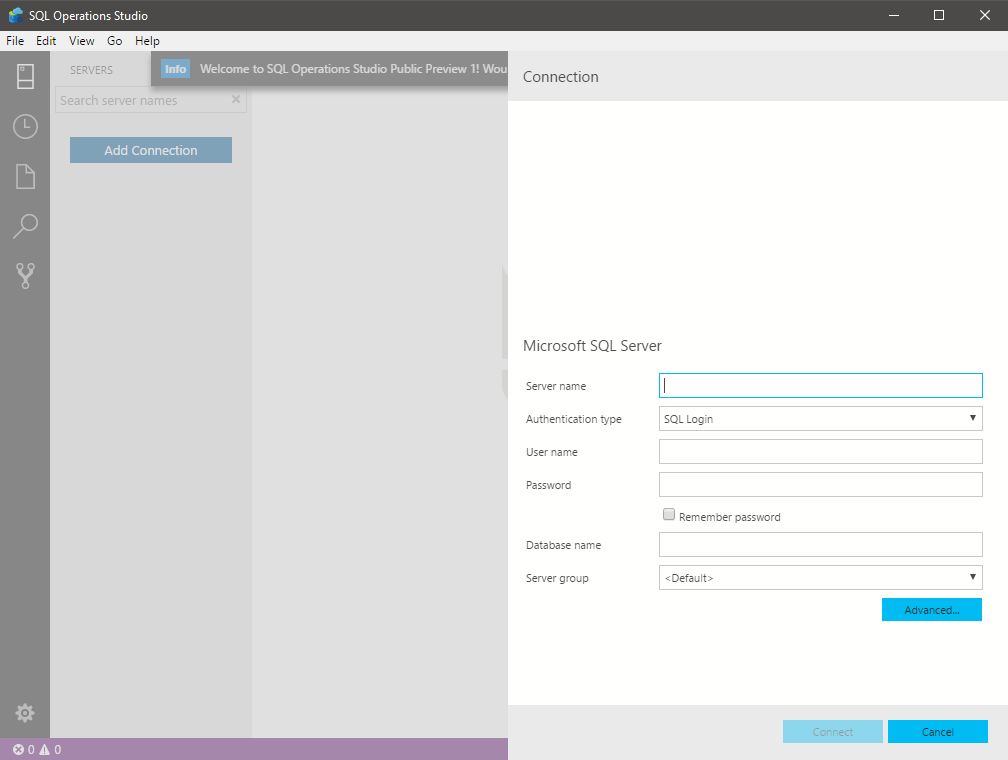Focus the Password input field
The height and width of the screenshot is (760, 1008).
[820, 484]
